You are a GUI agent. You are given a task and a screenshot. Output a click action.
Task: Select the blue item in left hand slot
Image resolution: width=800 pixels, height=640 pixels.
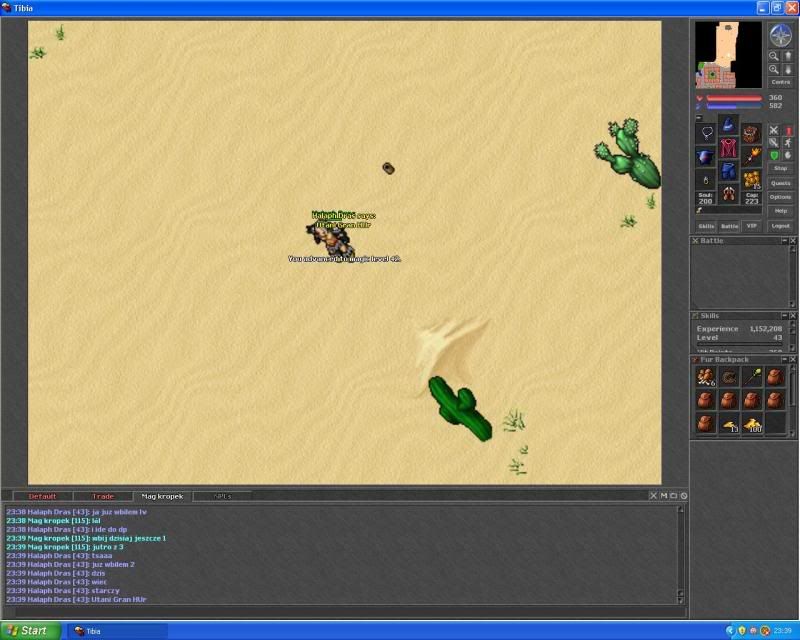tap(706, 157)
